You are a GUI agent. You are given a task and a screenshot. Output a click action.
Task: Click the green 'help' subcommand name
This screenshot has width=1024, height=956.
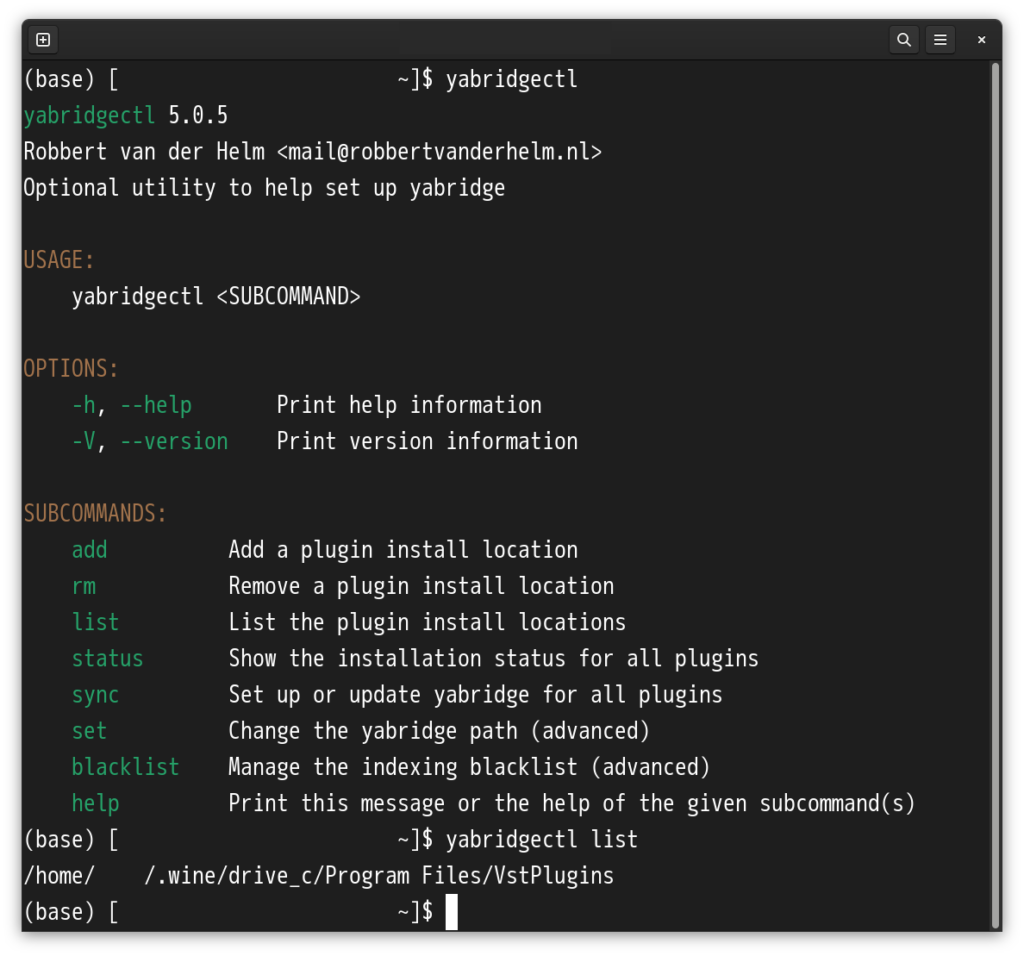point(95,803)
